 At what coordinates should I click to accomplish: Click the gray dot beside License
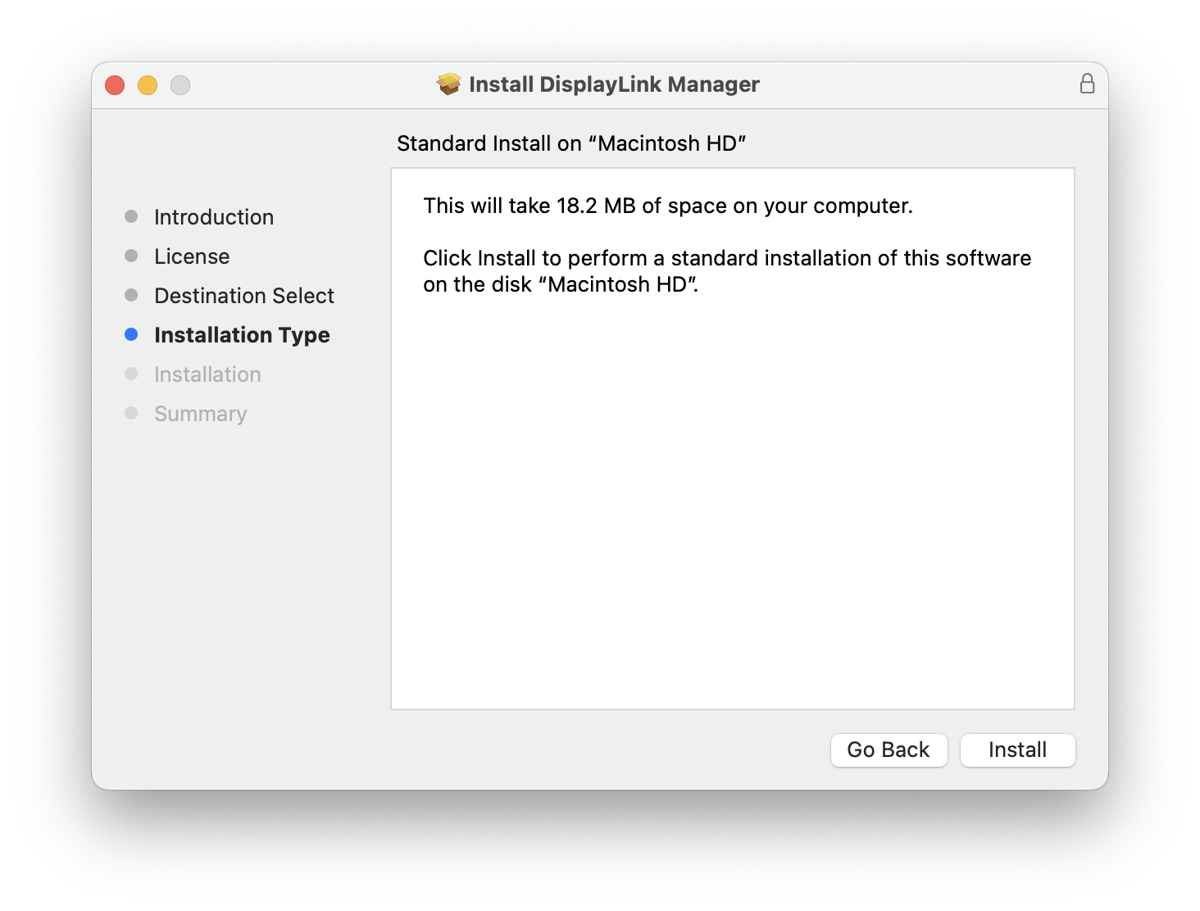click(x=132, y=255)
